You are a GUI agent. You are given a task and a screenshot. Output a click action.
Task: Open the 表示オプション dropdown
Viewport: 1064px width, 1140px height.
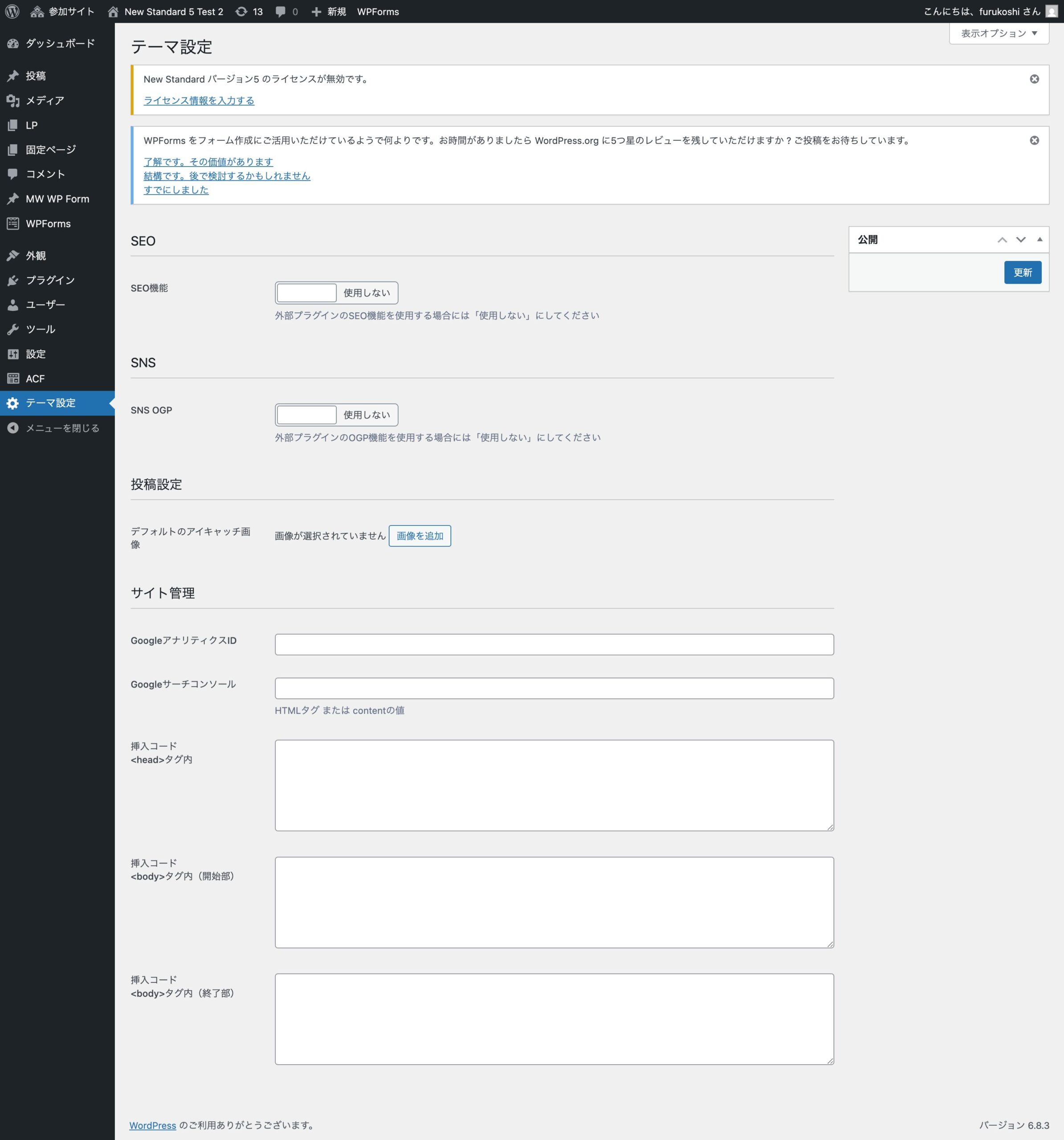point(999,33)
